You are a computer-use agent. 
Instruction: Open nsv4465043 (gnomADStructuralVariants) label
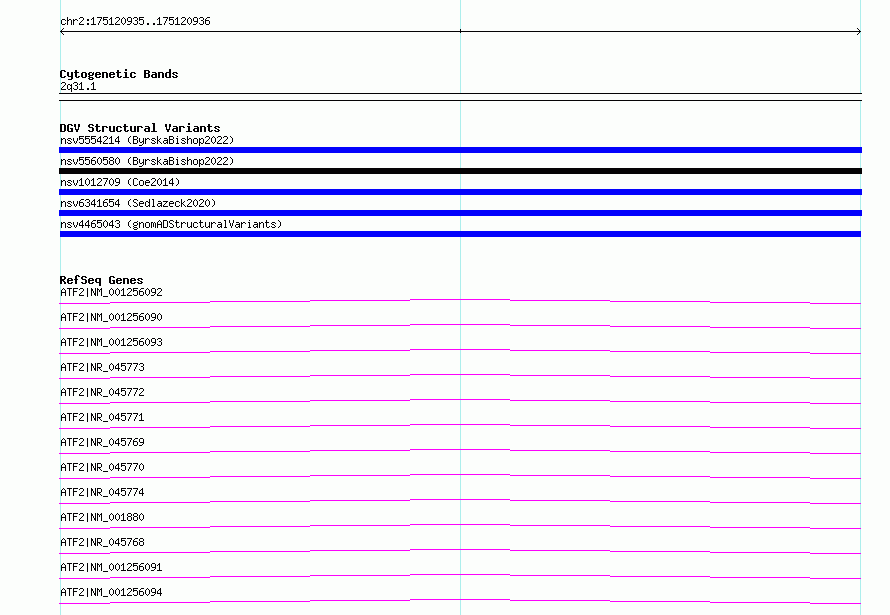171,224
